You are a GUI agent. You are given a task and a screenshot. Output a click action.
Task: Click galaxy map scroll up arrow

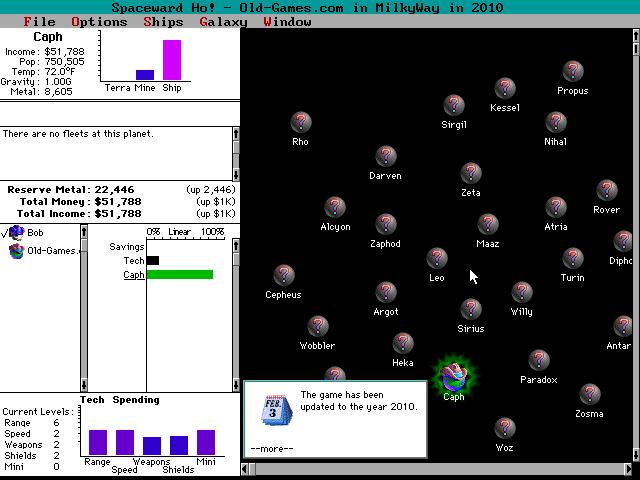[636, 36]
